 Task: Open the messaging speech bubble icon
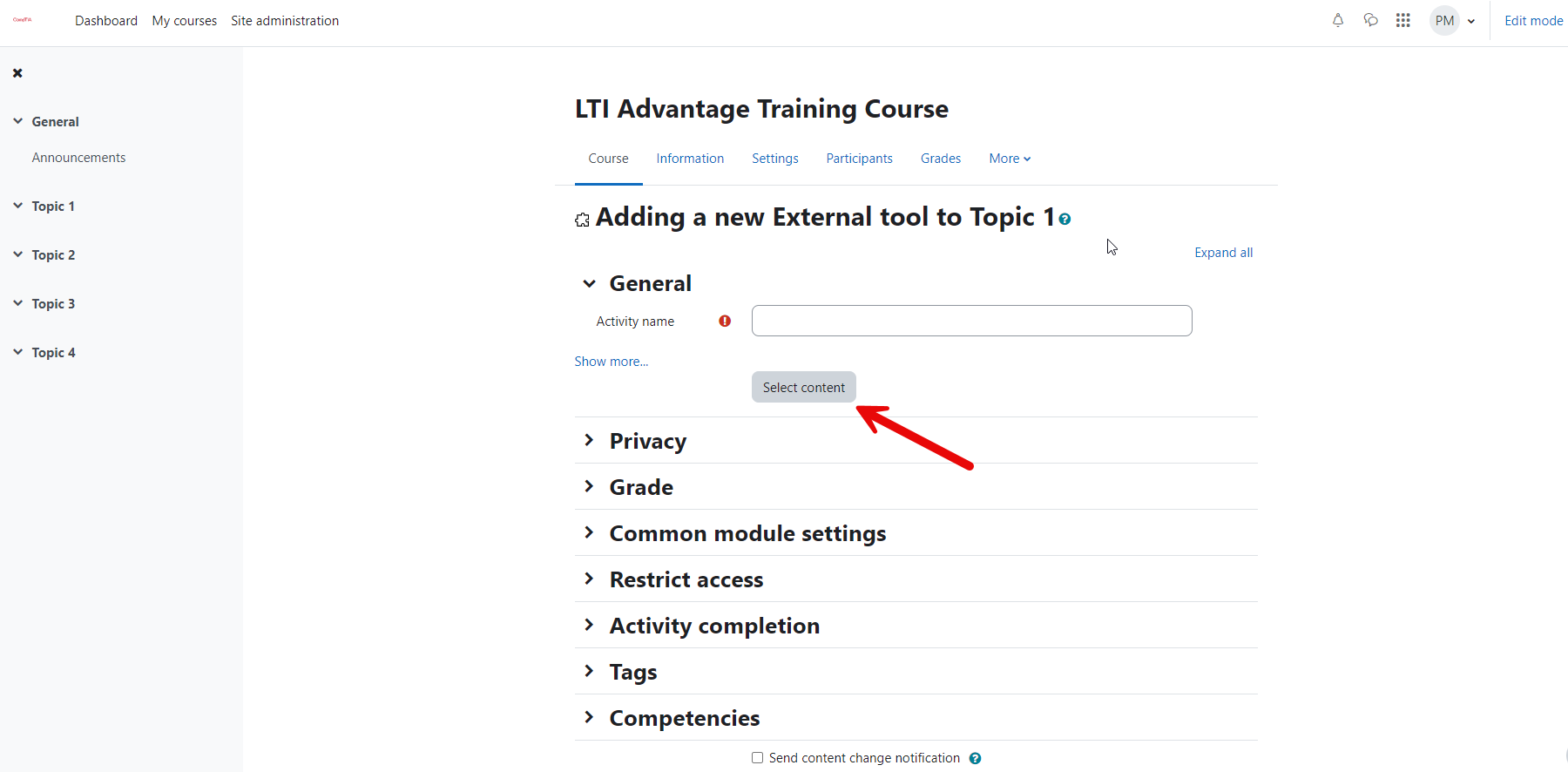tap(1370, 20)
